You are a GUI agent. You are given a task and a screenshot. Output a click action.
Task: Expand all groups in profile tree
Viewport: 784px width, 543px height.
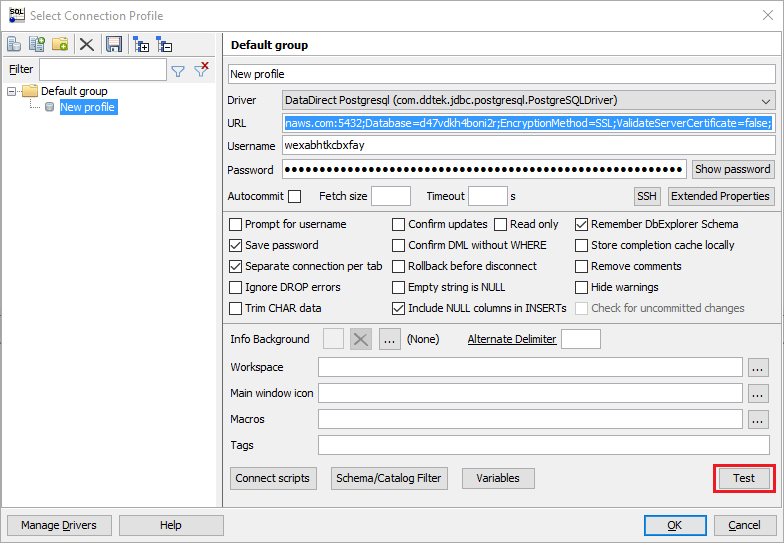coord(141,44)
